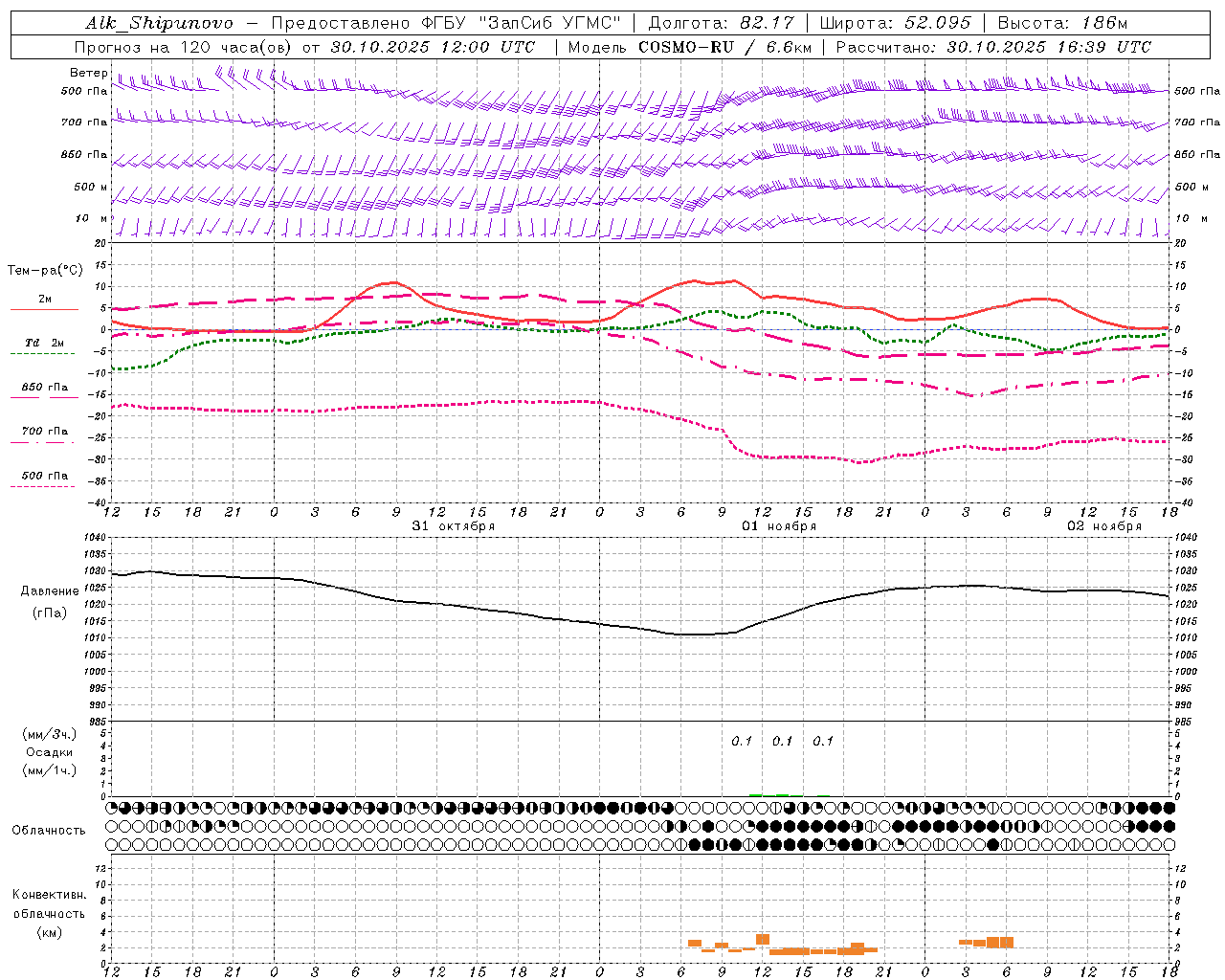
Task: Click the Высота: 186м value
Action: [x=1062, y=23]
